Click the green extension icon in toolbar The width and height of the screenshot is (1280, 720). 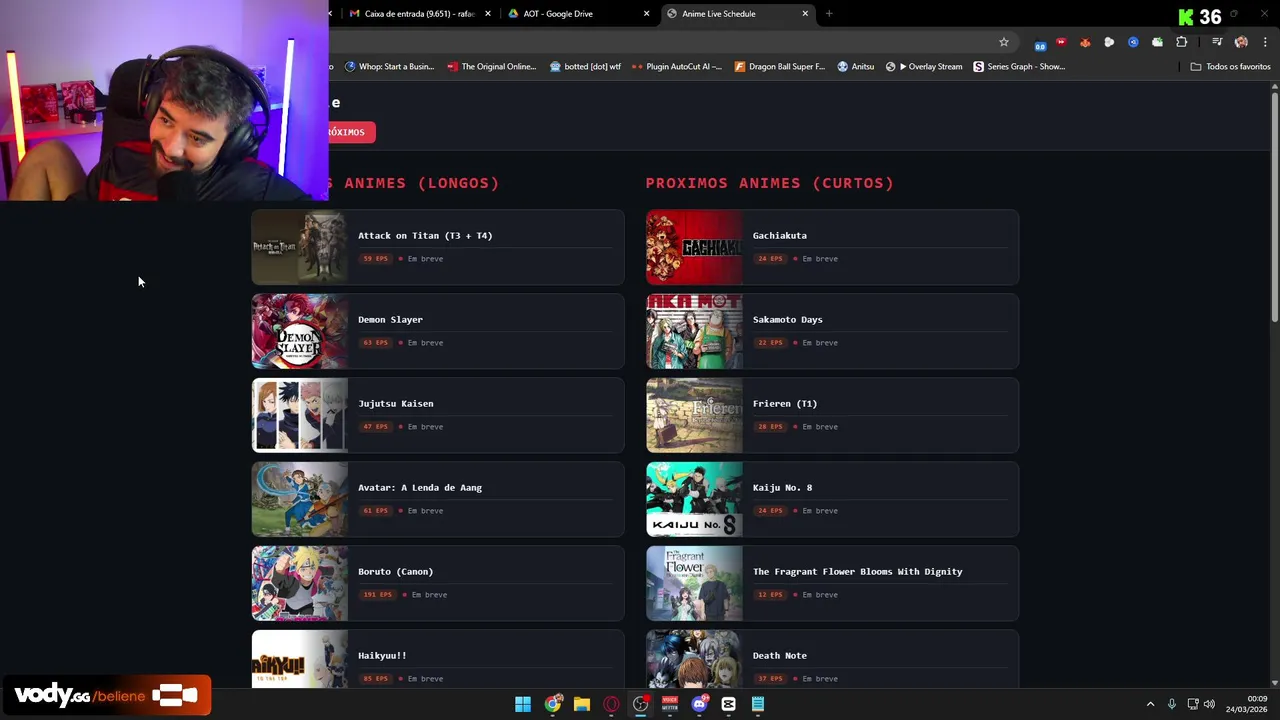pos(1157,42)
